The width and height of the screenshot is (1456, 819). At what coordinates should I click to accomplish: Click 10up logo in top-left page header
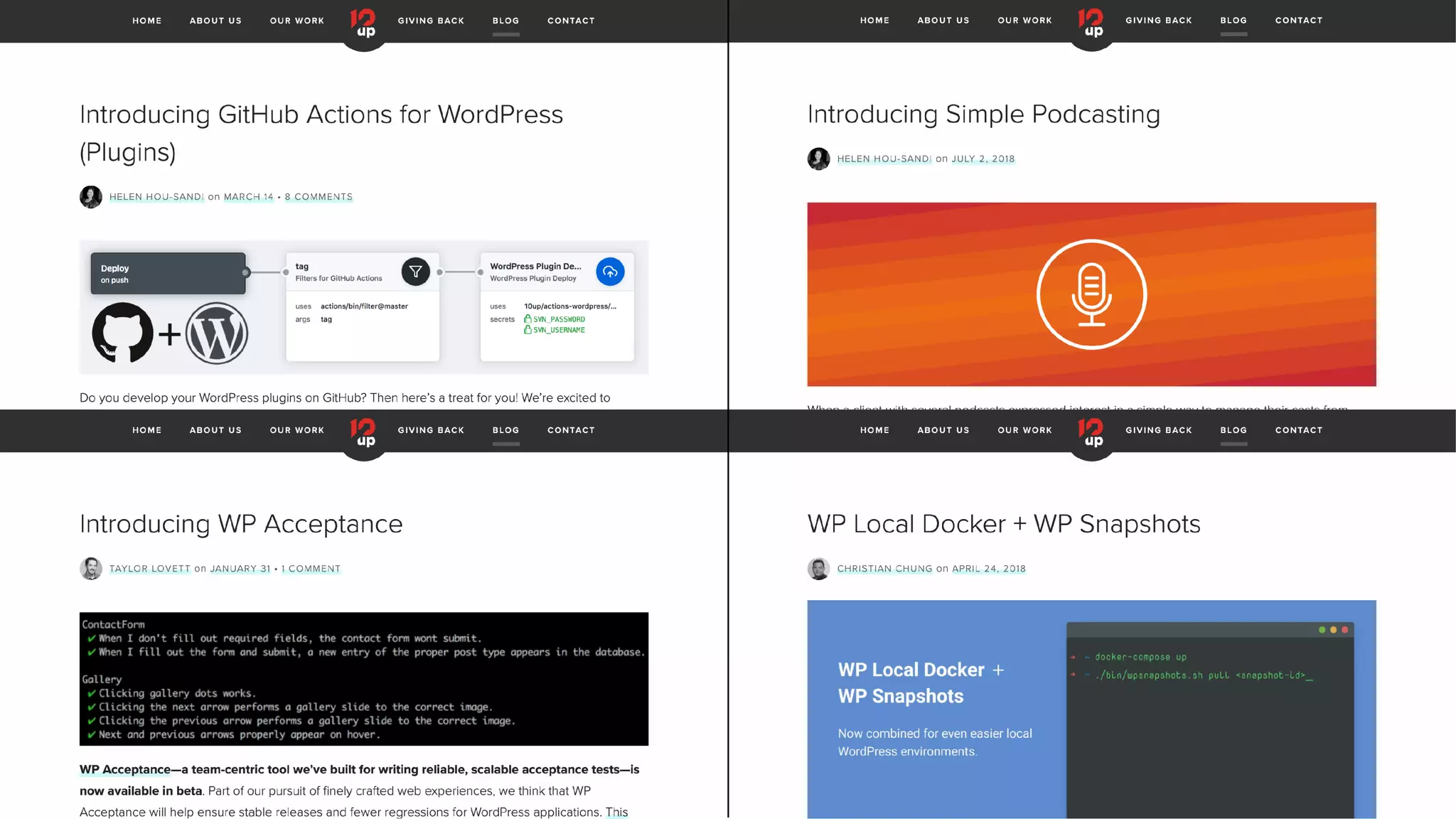tap(363, 23)
